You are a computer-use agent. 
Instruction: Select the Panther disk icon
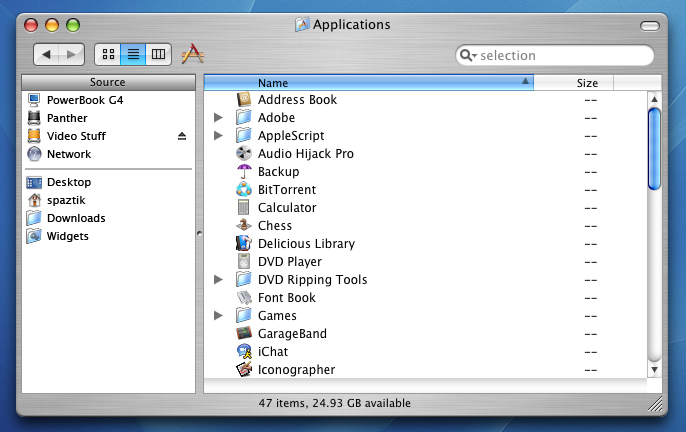[34, 118]
